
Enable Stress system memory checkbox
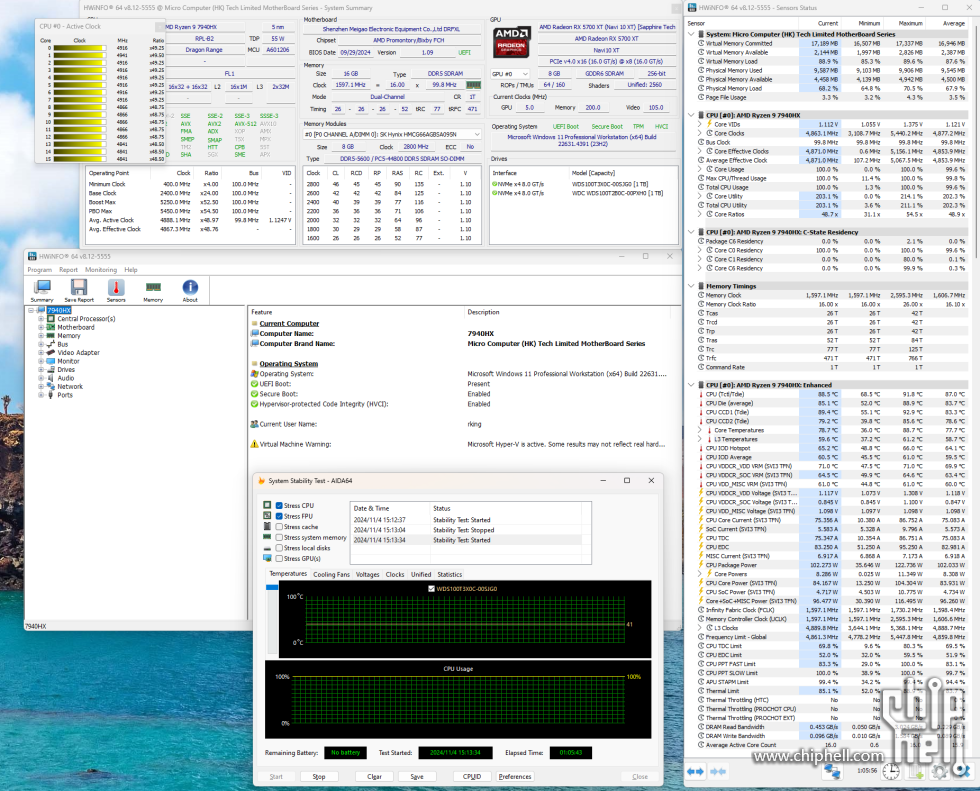(279, 537)
